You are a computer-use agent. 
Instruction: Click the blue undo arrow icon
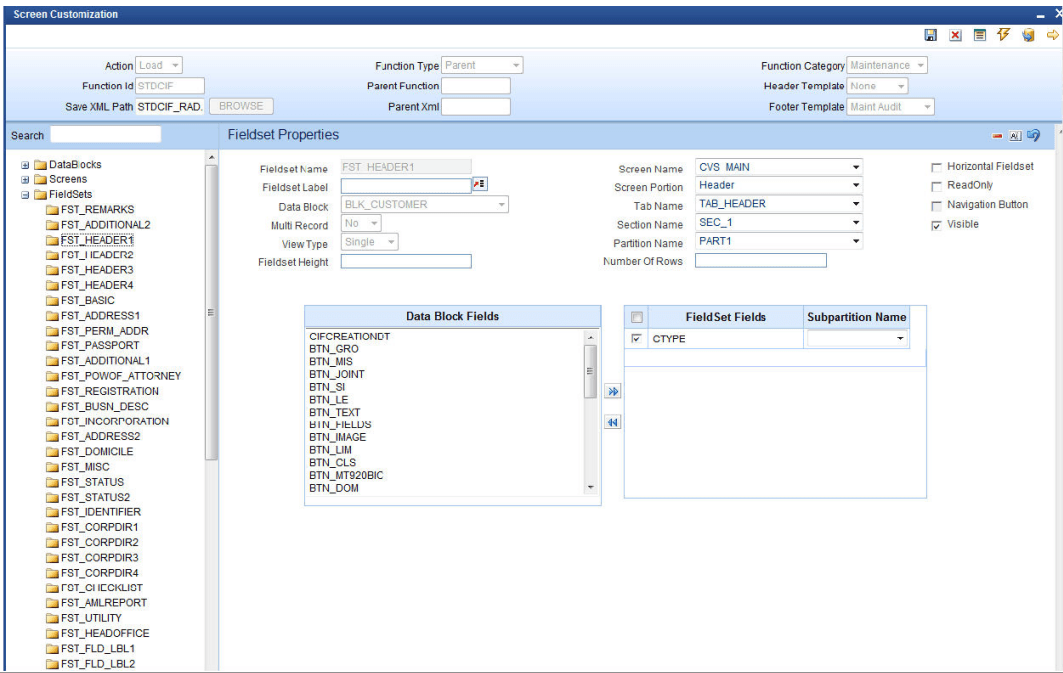1033,136
